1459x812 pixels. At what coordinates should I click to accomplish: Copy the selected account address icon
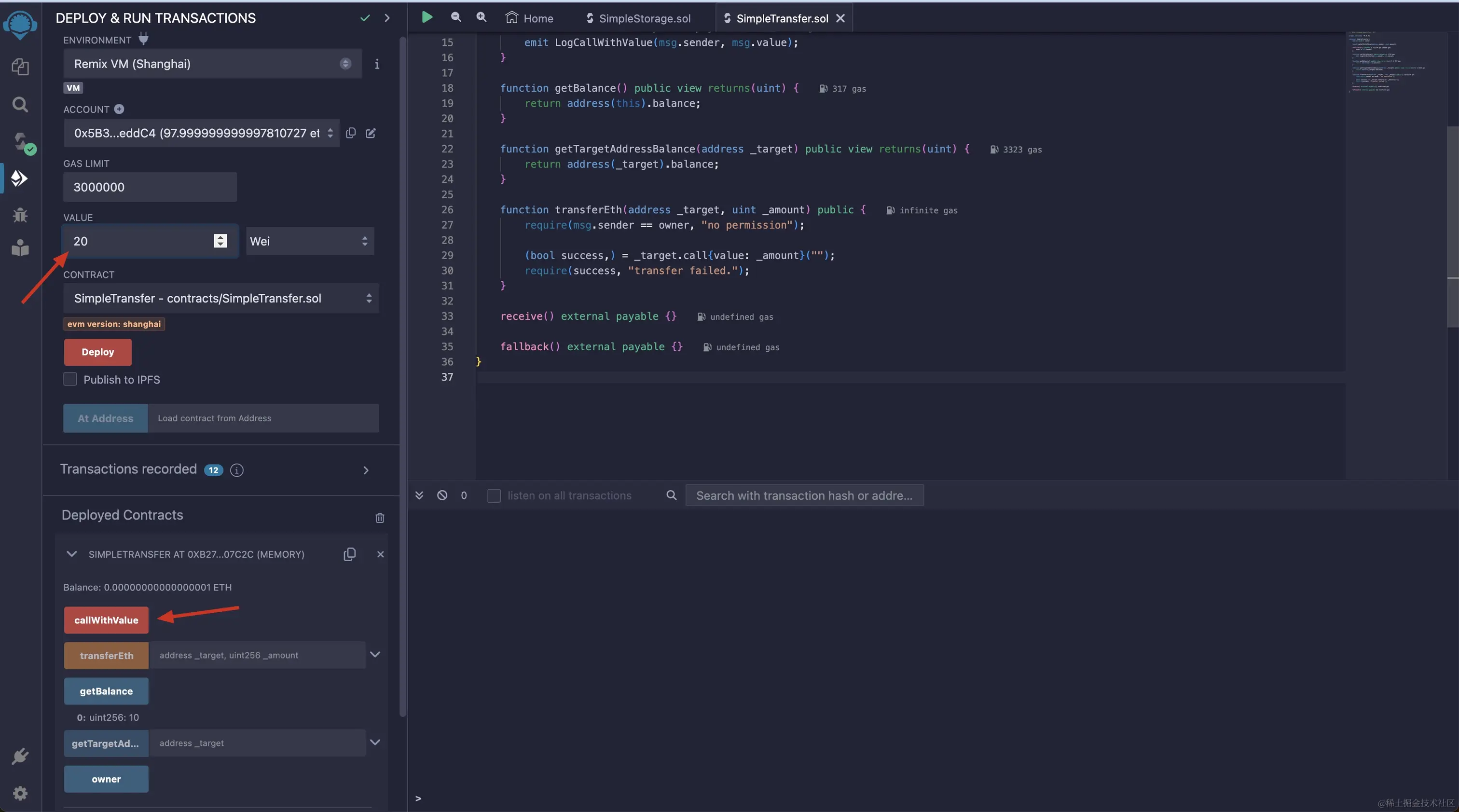click(351, 133)
